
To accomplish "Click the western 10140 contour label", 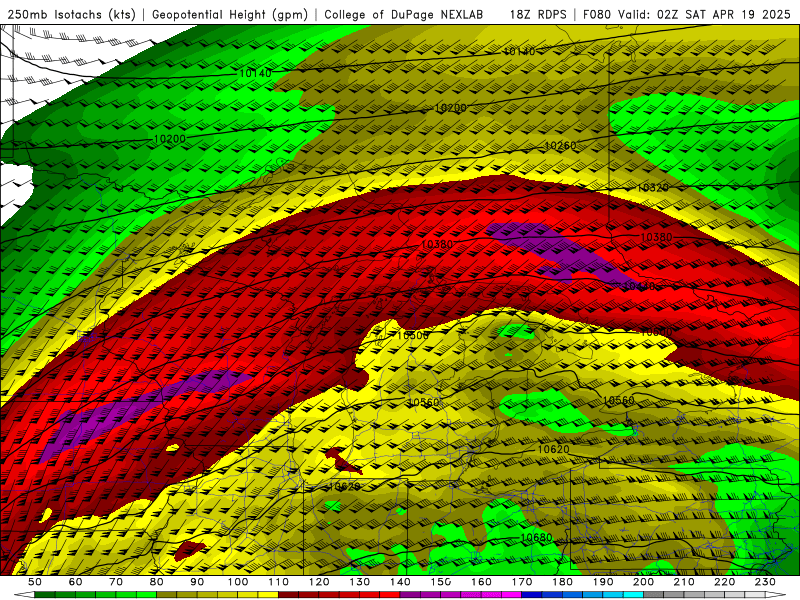I will pos(255,73).
